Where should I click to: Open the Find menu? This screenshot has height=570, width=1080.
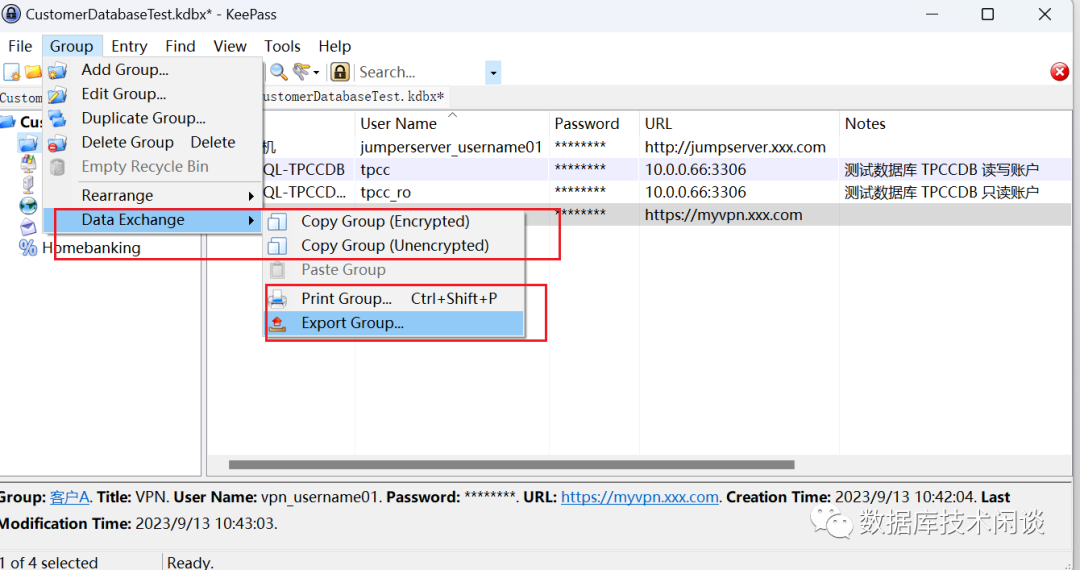click(x=180, y=46)
